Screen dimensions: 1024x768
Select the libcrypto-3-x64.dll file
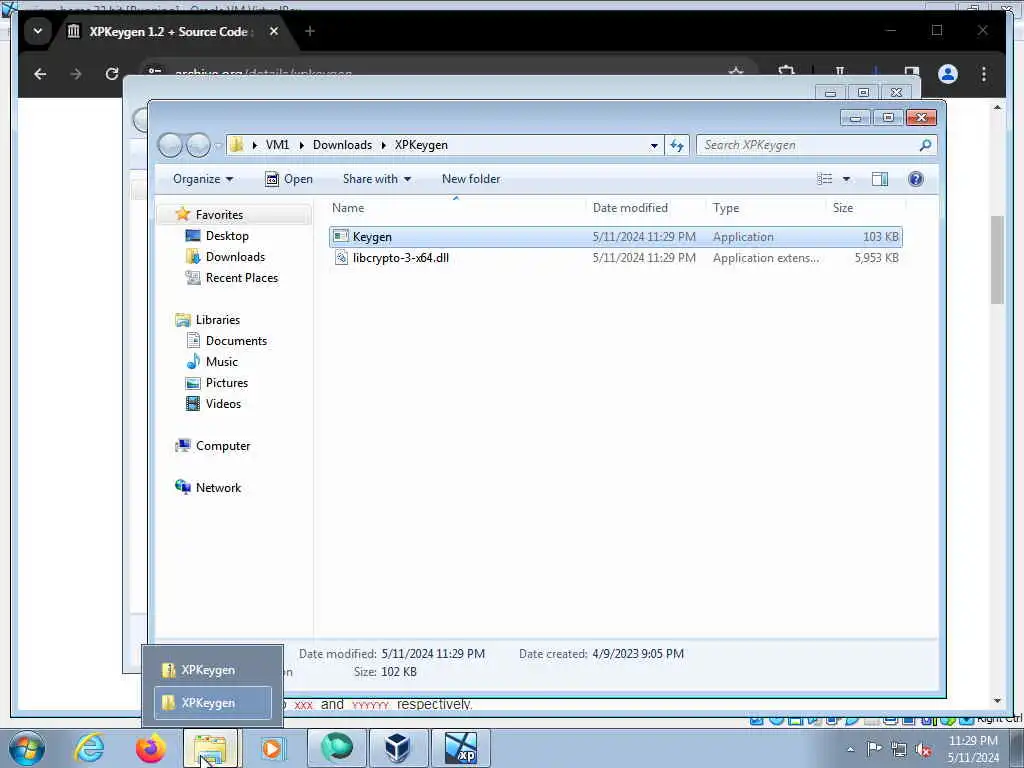click(616, 258)
